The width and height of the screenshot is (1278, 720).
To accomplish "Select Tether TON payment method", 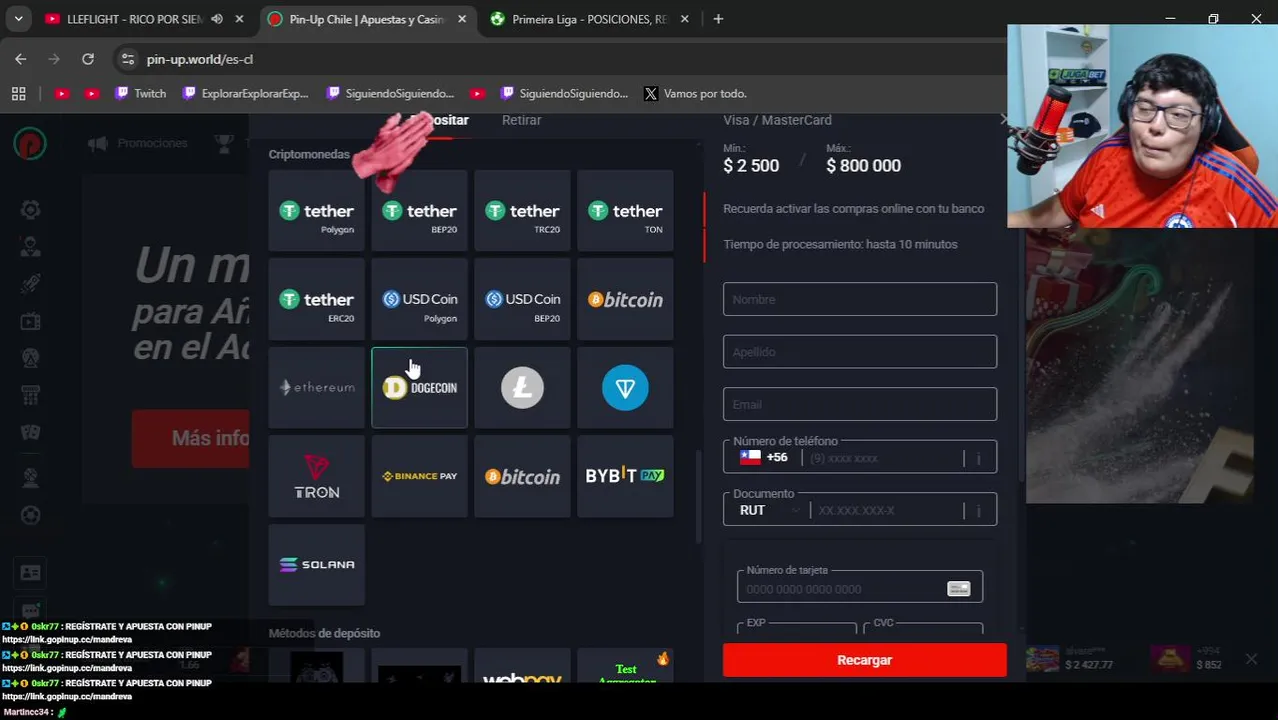I will pyautogui.click(x=625, y=211).
